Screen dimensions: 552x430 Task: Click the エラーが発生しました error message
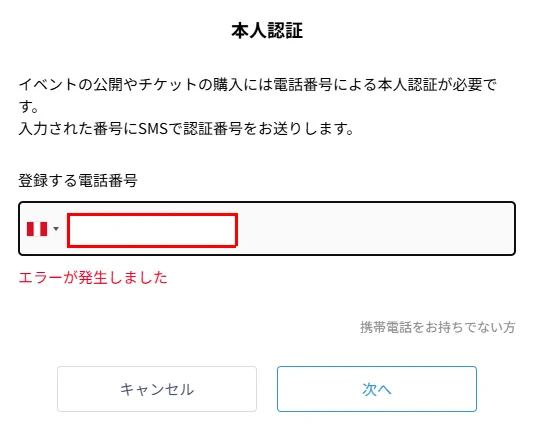click(x=93, y=278)
